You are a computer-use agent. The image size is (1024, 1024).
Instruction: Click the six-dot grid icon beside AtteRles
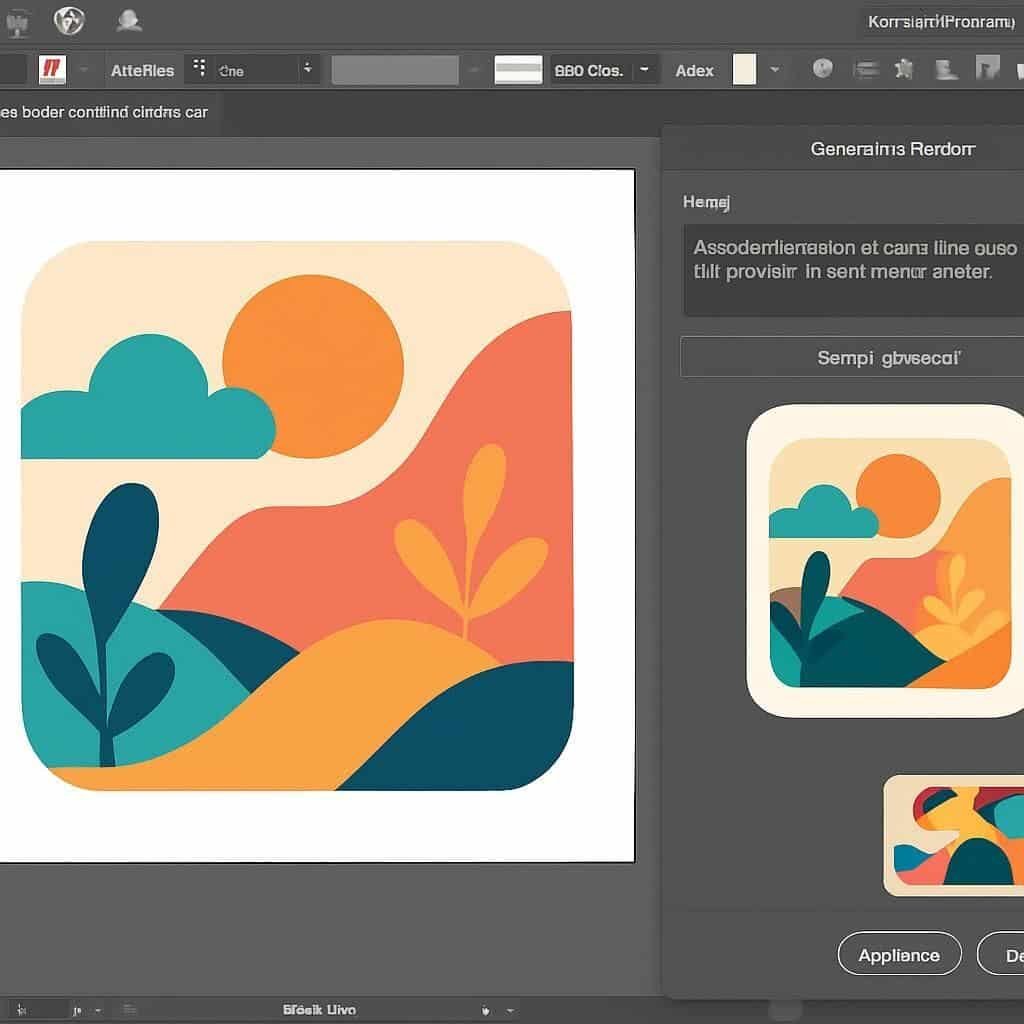point(199,68)
